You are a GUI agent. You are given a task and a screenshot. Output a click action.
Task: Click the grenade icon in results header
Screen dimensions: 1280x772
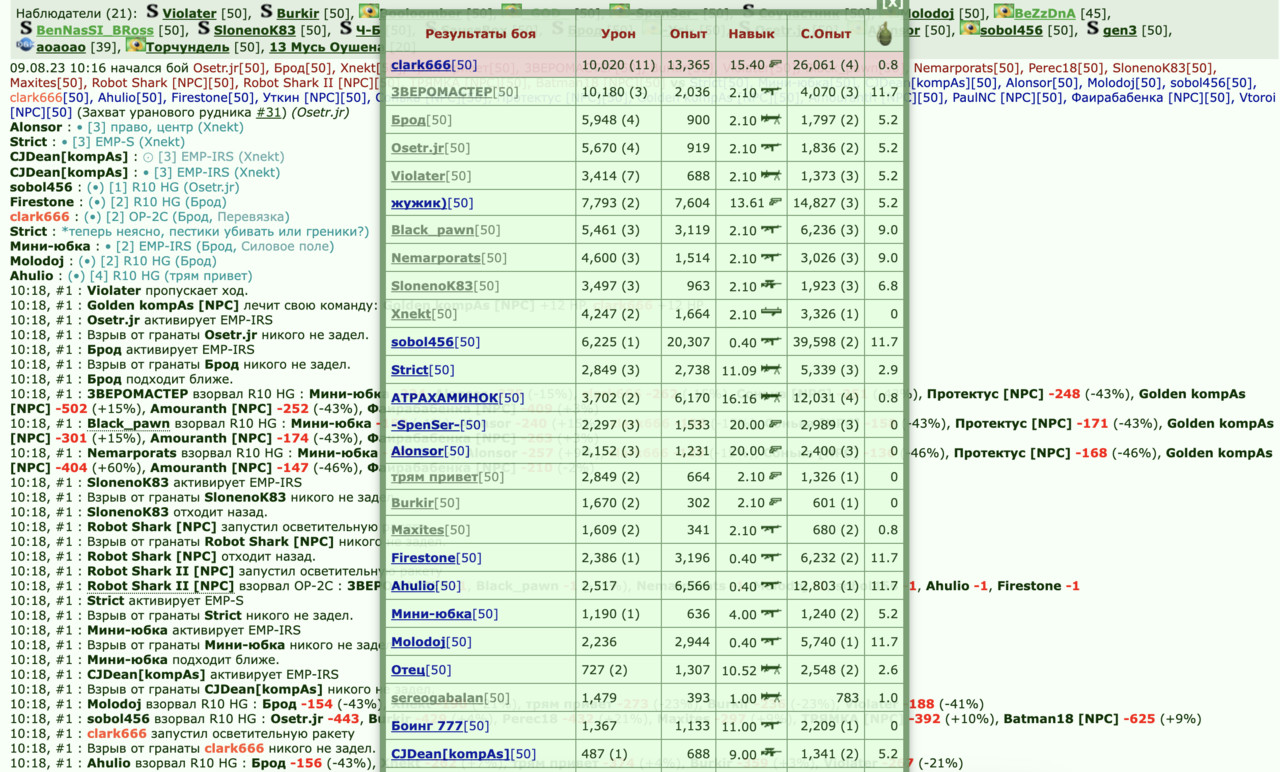[884, 34]
